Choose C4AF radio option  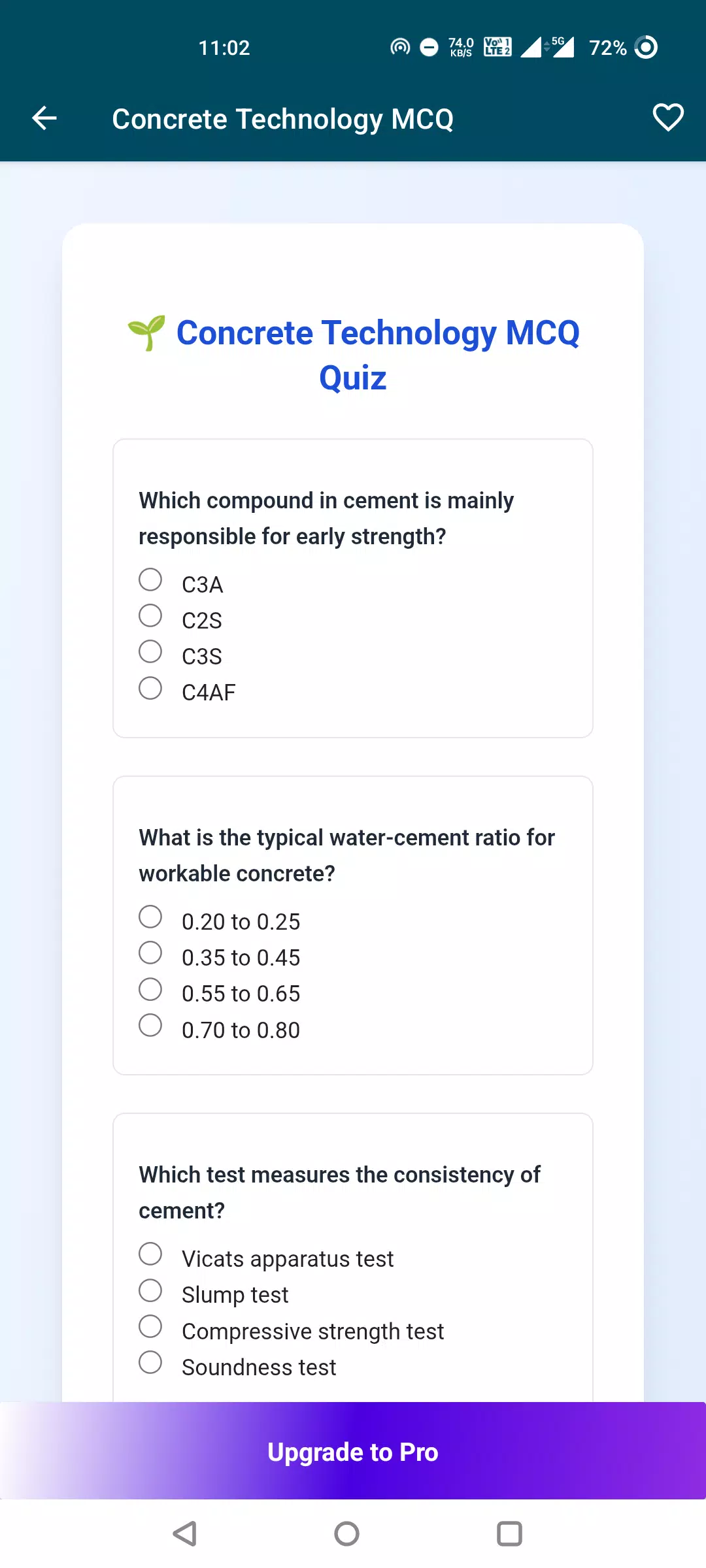coord(150,688)
